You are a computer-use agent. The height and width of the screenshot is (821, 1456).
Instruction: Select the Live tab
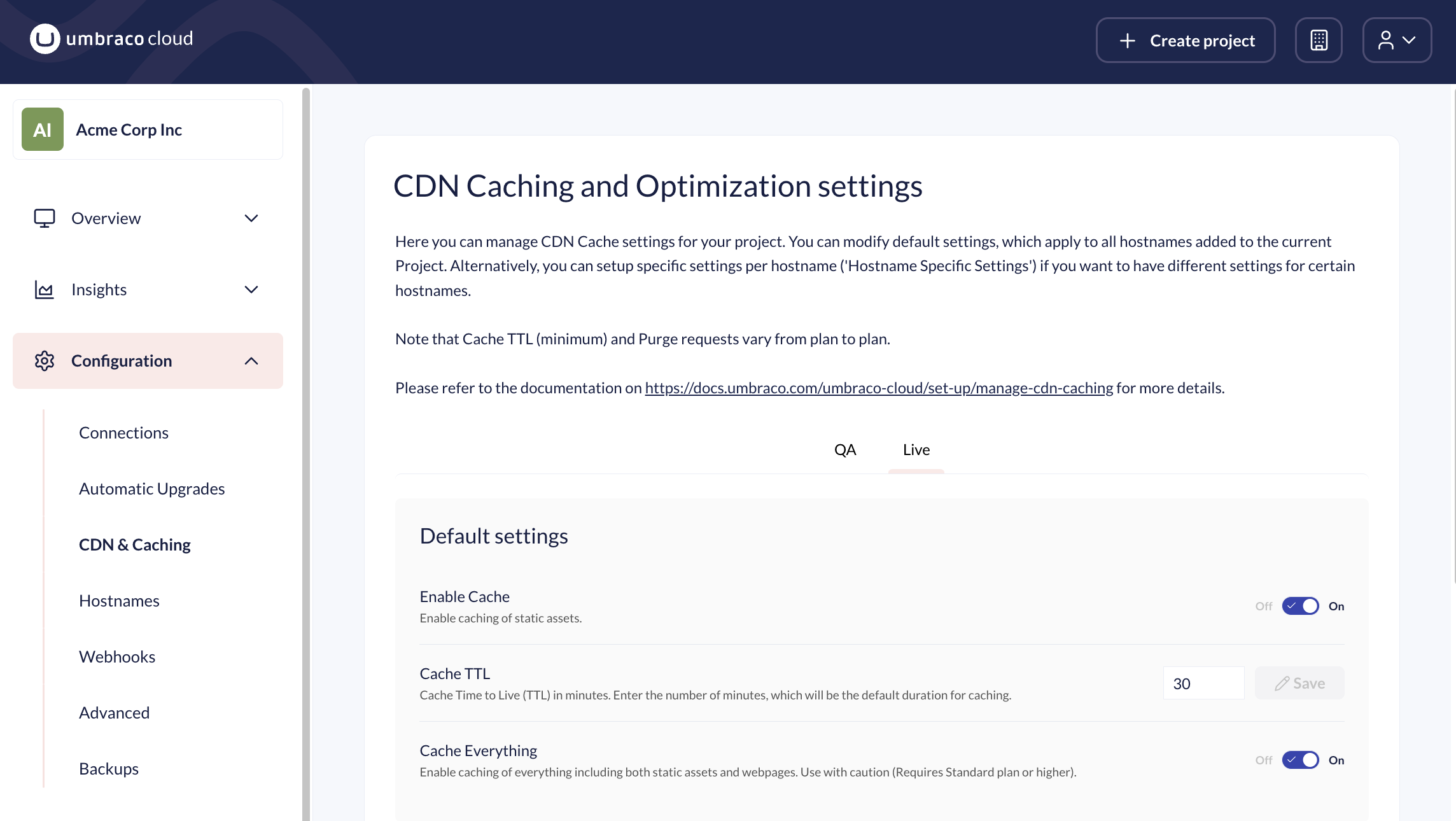[916, 450]
